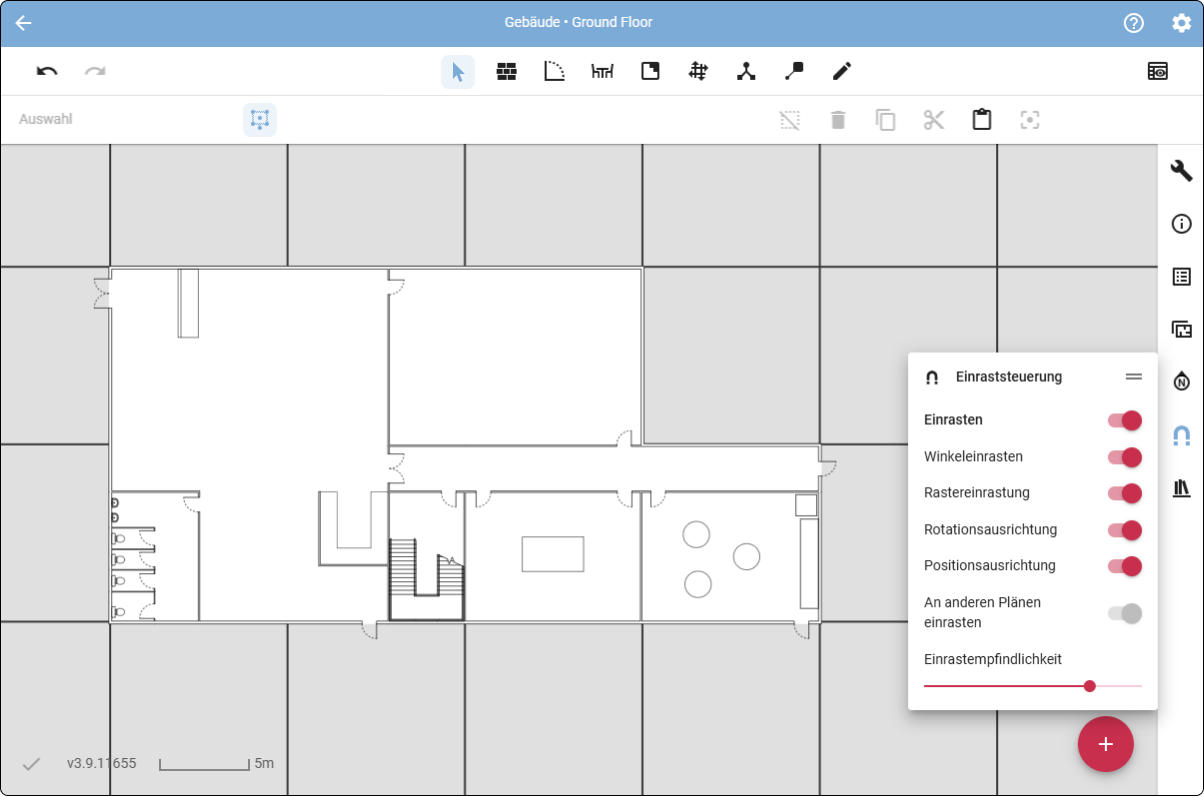Select the rectangular table in middle room
The width and height of the screenshot is (1204, 796).
coord(552,554)
